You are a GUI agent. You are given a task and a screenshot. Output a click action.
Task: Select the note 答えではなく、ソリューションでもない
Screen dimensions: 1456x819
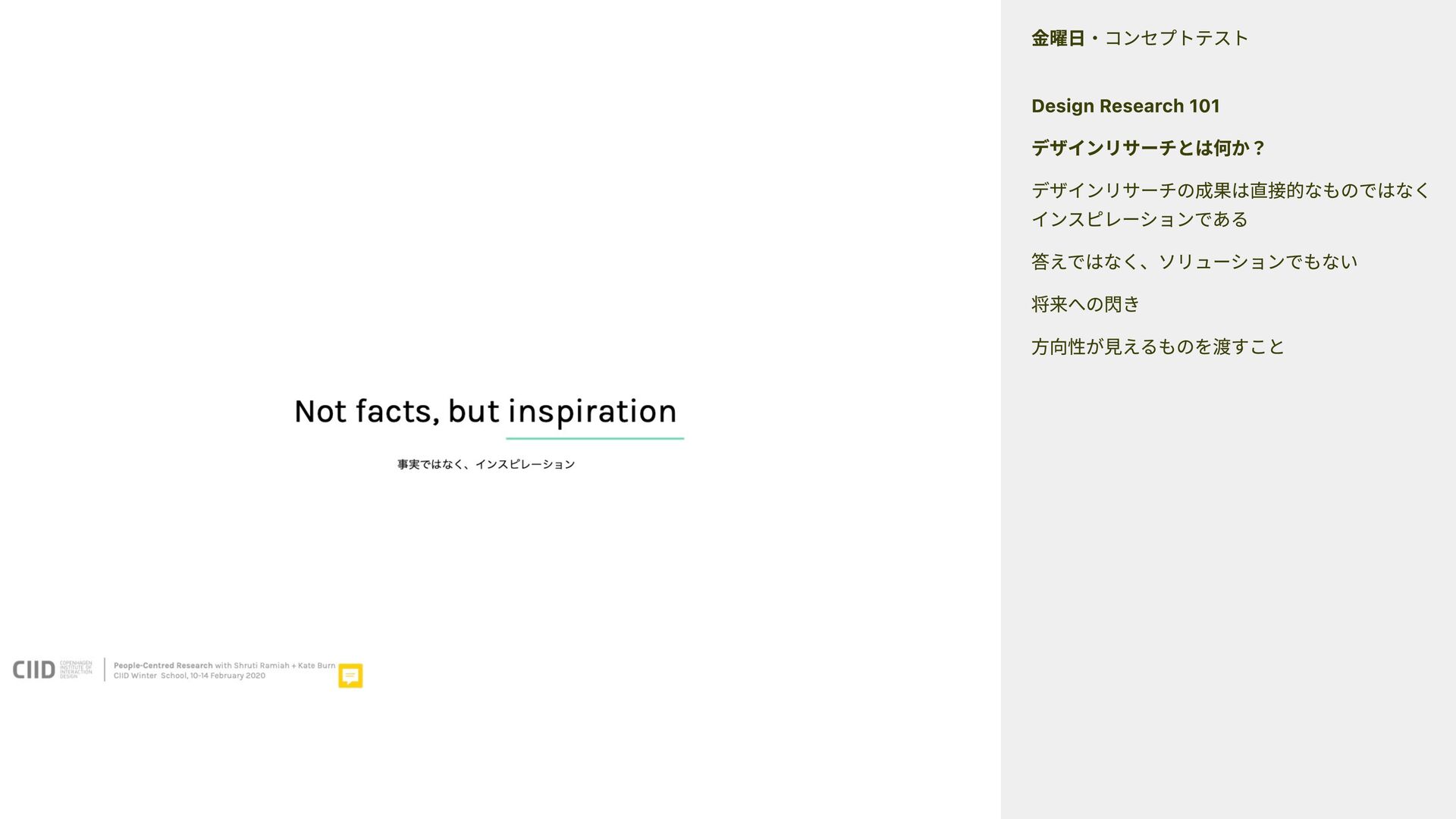pyautogui.click(x=1194, y=262)
